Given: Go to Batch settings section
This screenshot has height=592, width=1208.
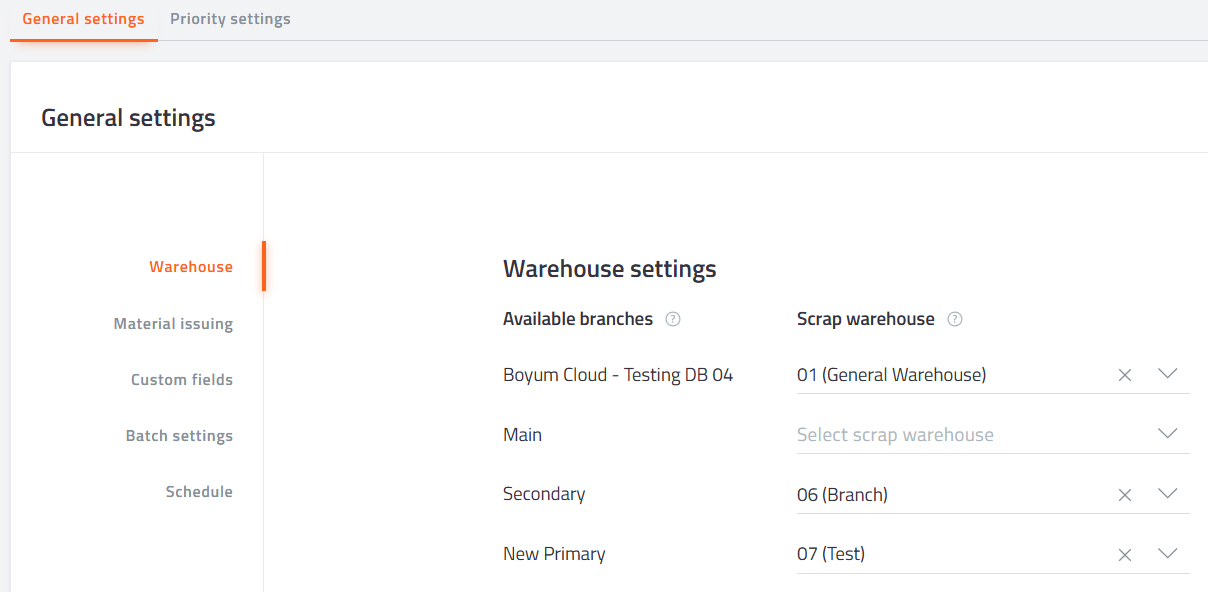Looking at the screenshot, I should (x=179, y=436).
